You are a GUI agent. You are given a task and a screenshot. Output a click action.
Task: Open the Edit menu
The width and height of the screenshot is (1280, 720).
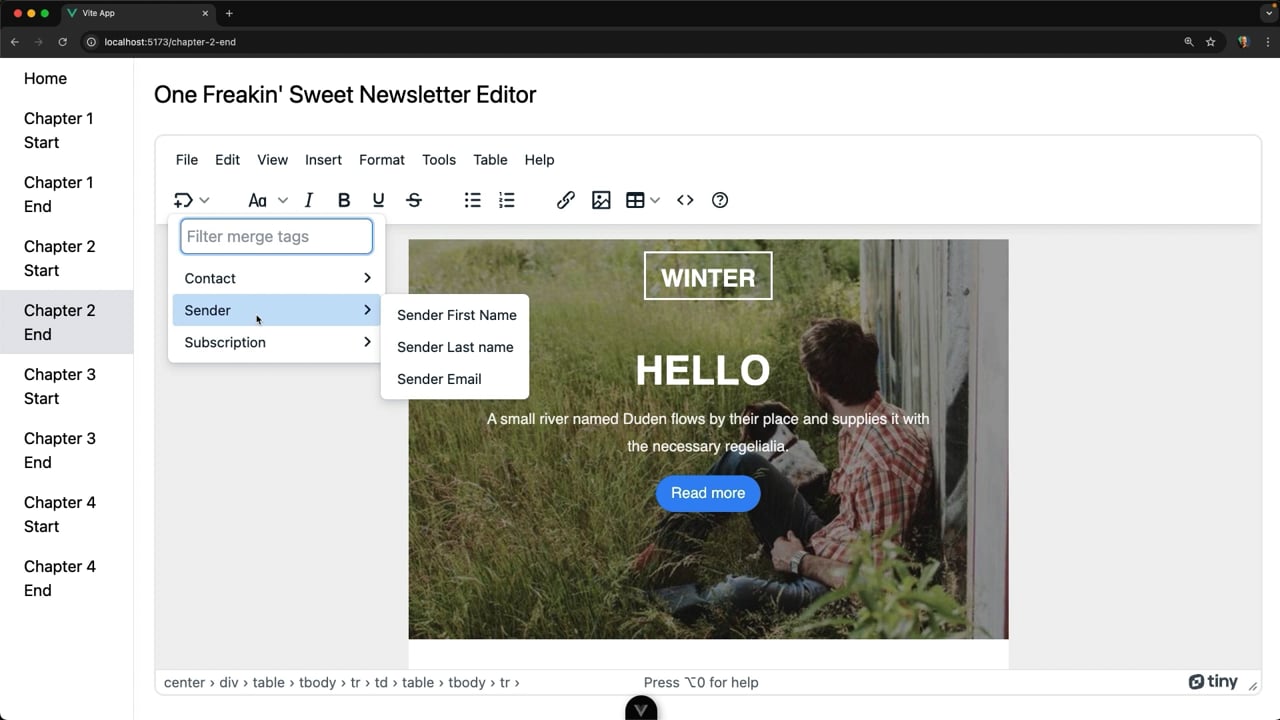coord(228,160)
